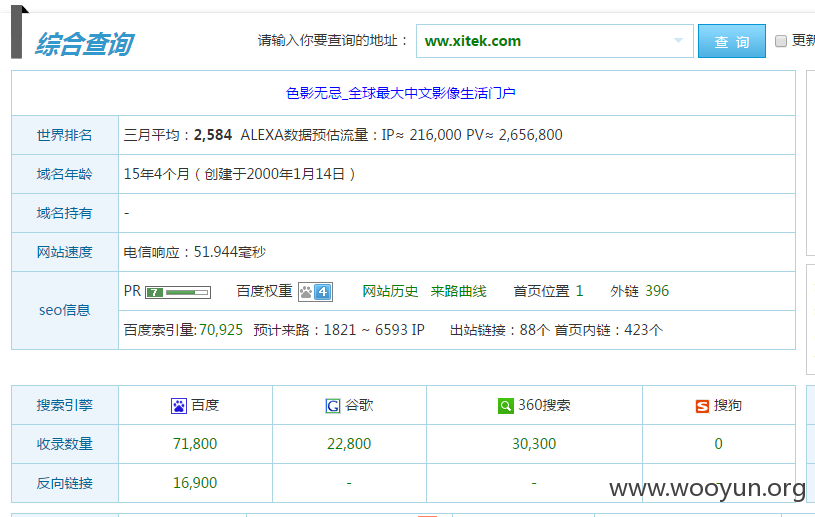
Task: Click the 综合查询 heading logo
Action: [x=84, y=44]
